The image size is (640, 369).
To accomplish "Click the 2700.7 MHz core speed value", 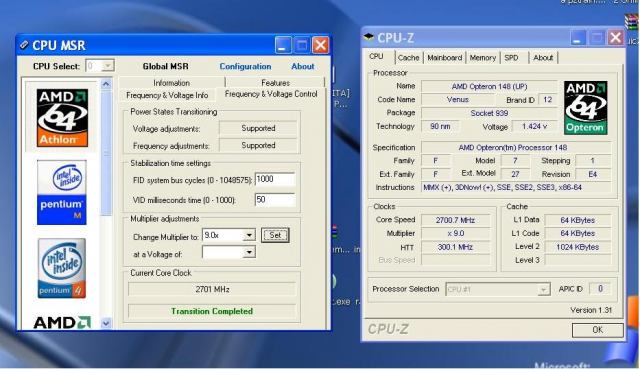I will tap(455, 220).
